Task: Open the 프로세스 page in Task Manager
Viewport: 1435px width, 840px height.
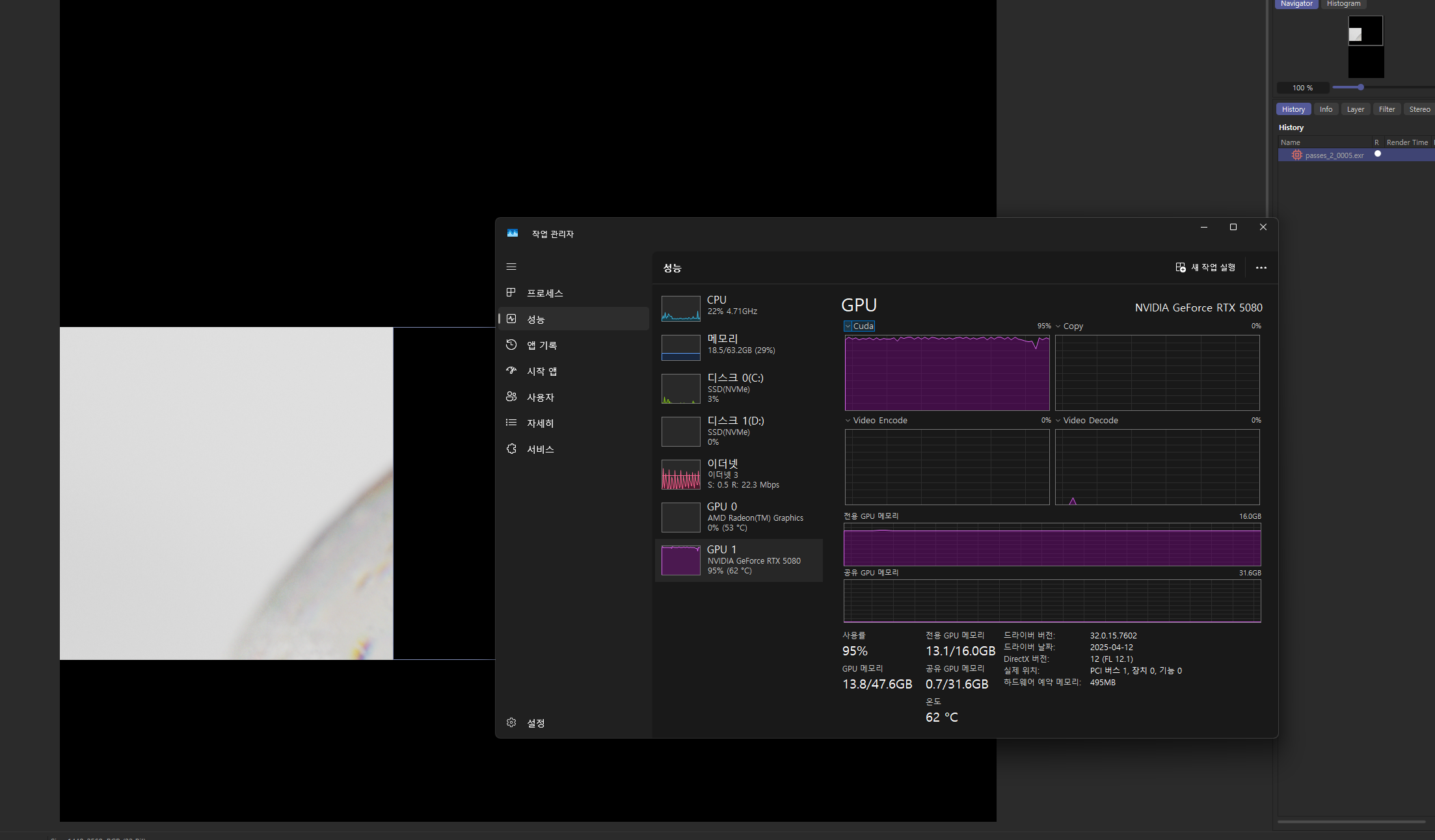Action: [x=574, y=293]
